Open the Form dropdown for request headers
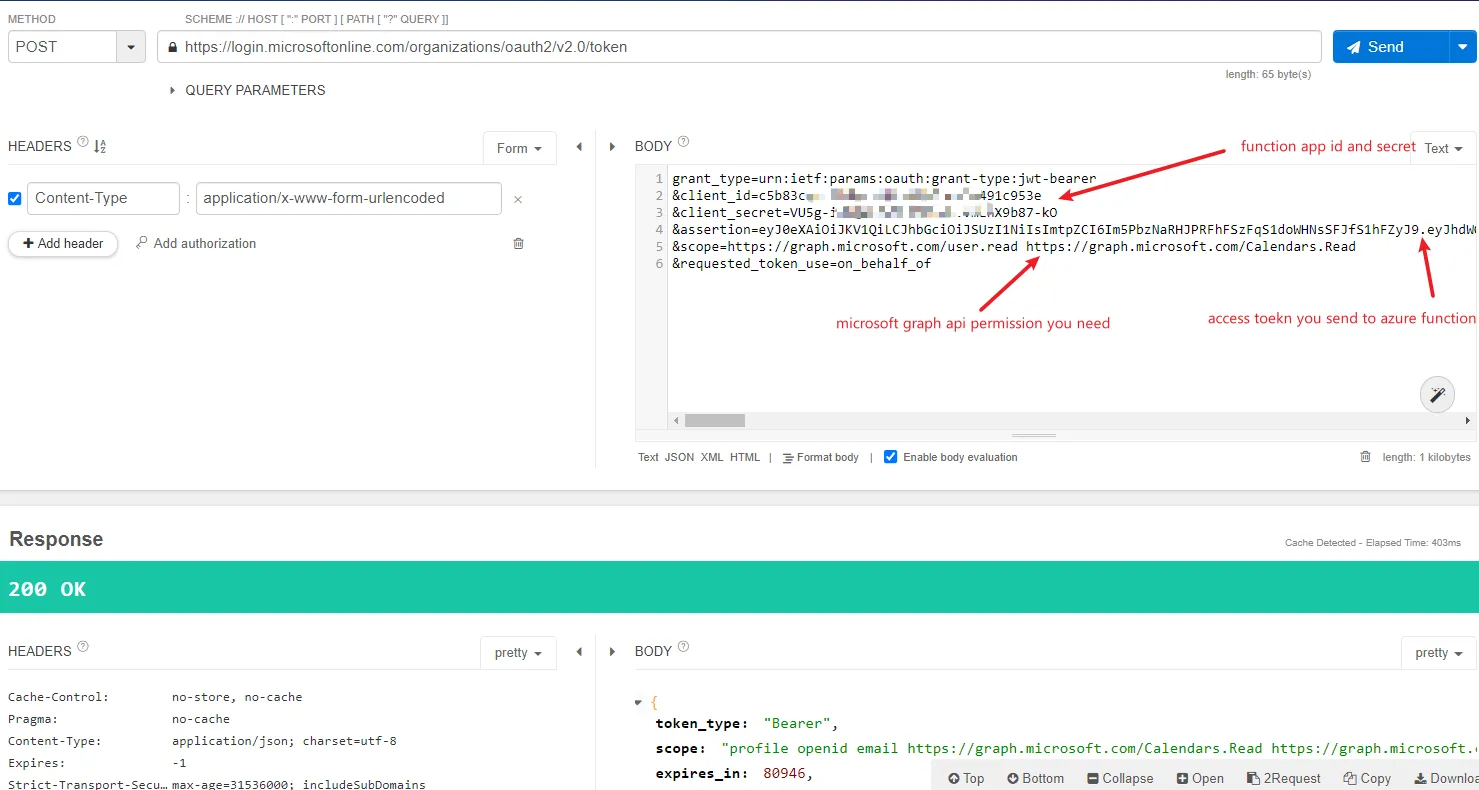The height and width of the screenshot is (790, 1479). [x=519, y=148]
